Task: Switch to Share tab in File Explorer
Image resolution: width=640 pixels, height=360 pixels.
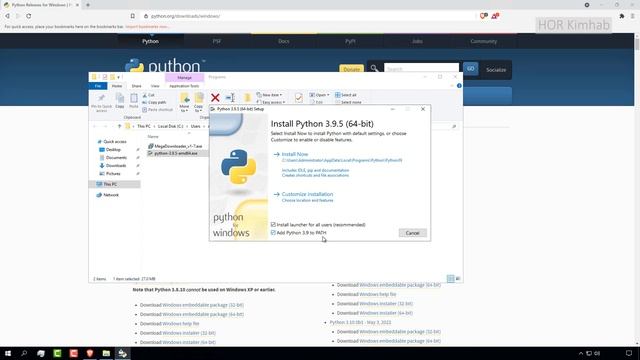Action: click(x=136, y=86)
